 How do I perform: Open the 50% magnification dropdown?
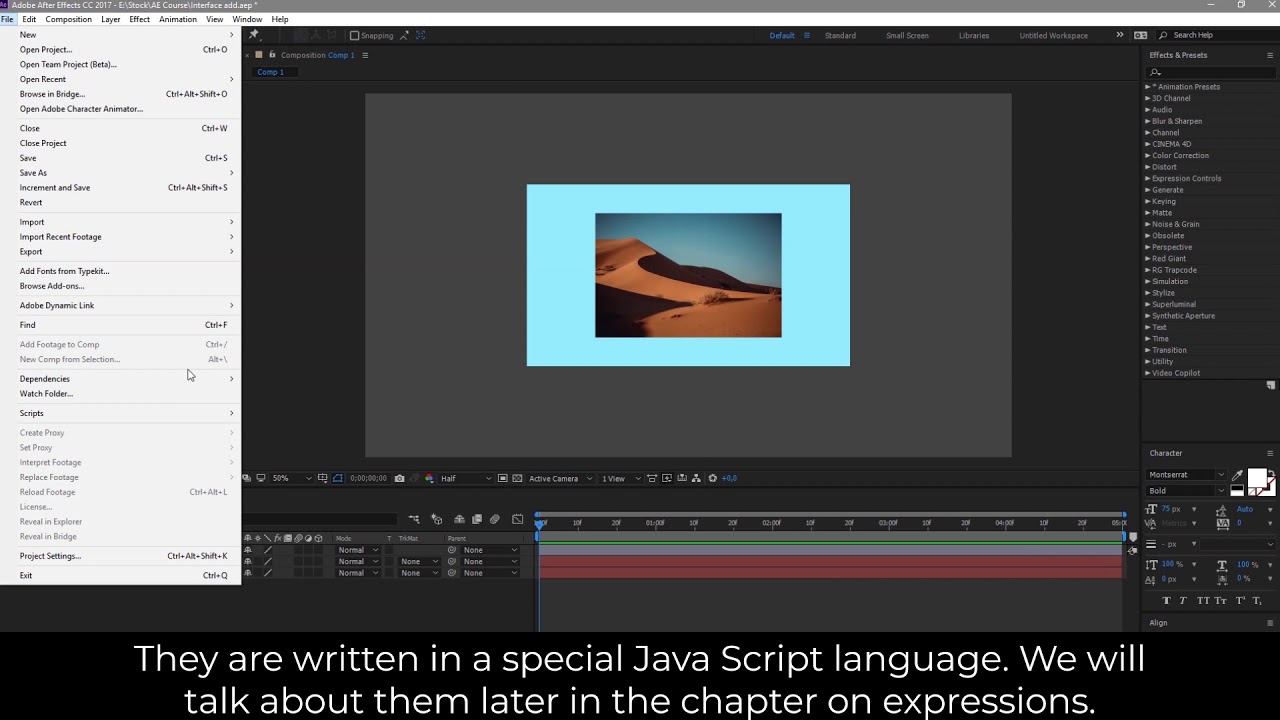coord(294,478)
